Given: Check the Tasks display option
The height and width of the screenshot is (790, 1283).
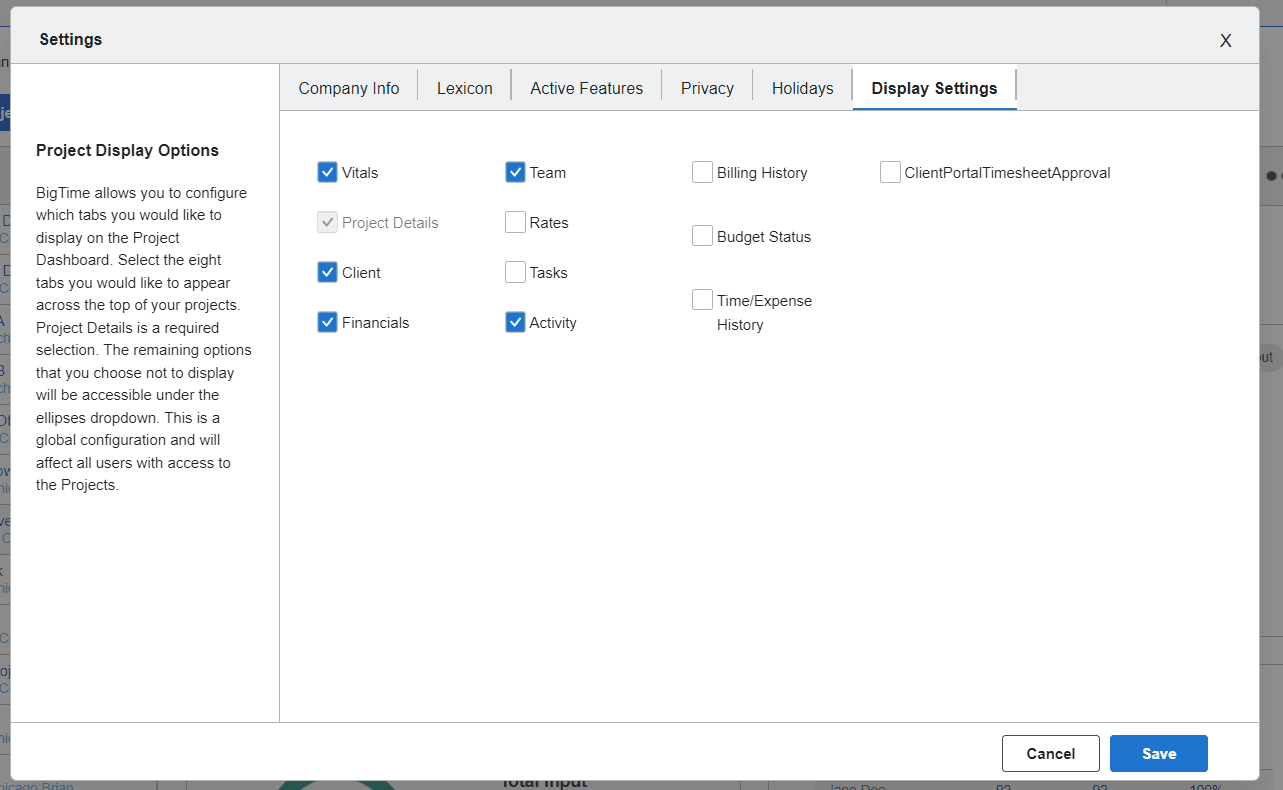Looking at the screenshot, I should (x=515, y=272).
